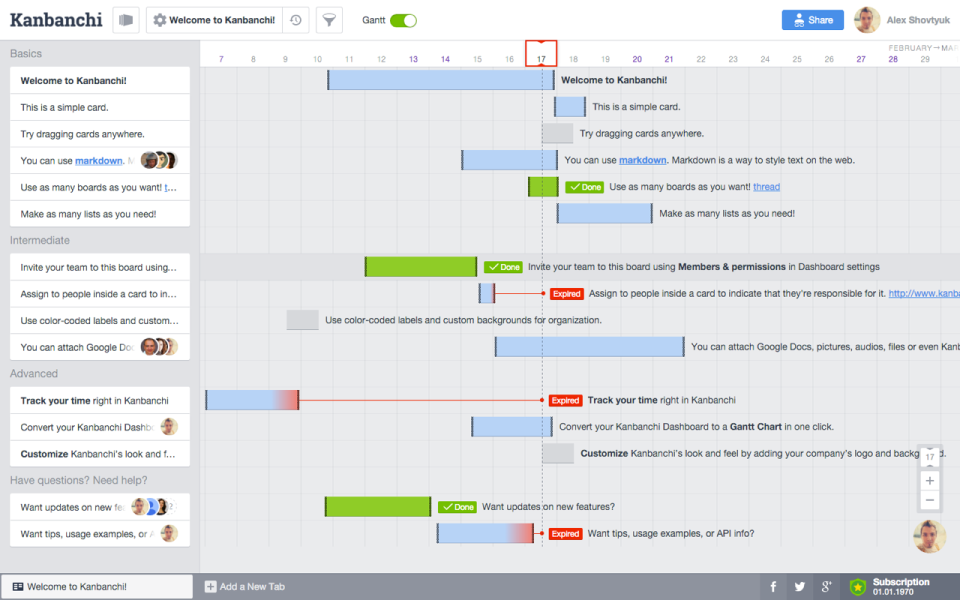The width and height of the screenshot is (960, 600).
Task: Open the filter funnel icon
Action: tap(329, 19)
